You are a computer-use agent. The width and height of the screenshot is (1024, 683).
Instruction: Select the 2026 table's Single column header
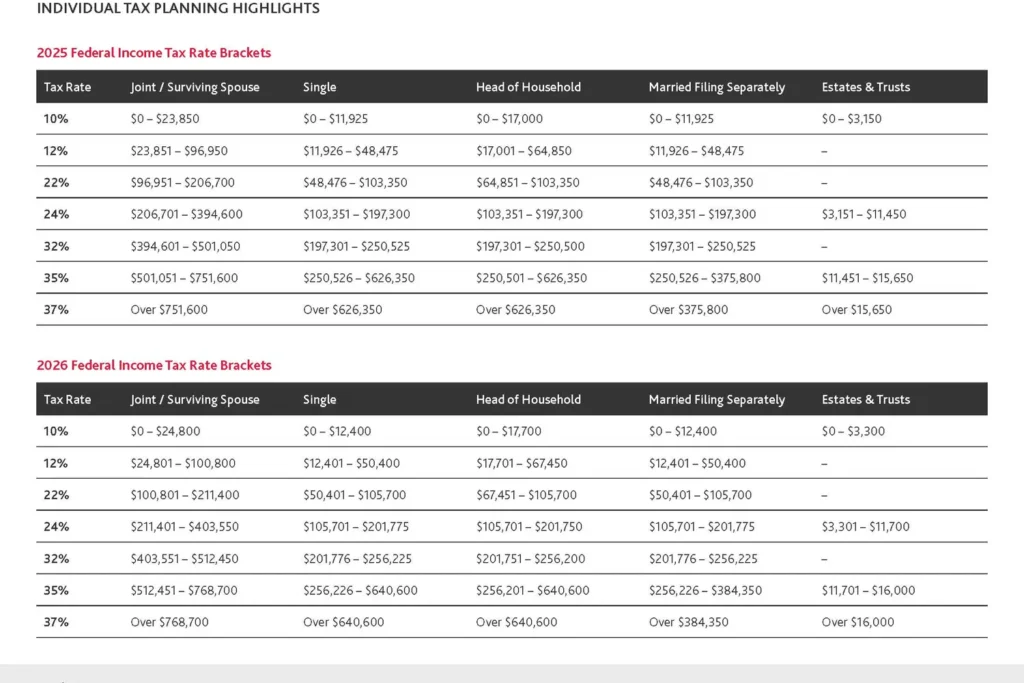(x=320, y=400)
